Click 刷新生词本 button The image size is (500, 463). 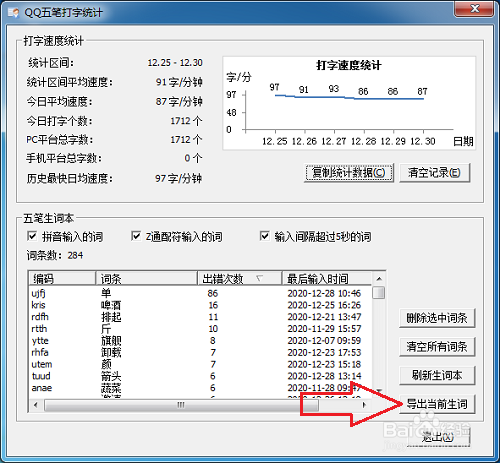(x=437, y=375)
